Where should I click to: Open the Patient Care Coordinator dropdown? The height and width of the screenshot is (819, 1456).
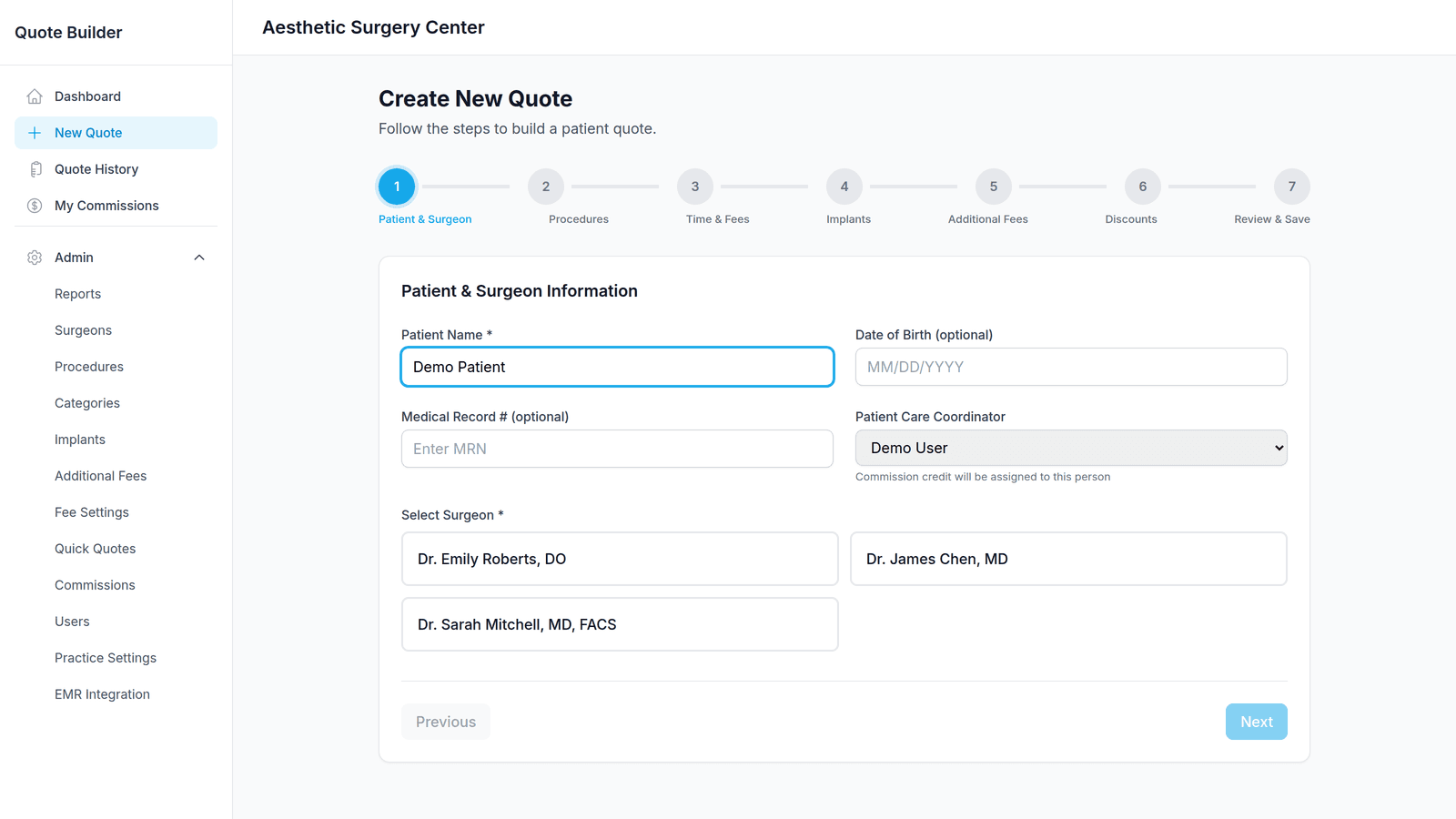coord(1071,448)
